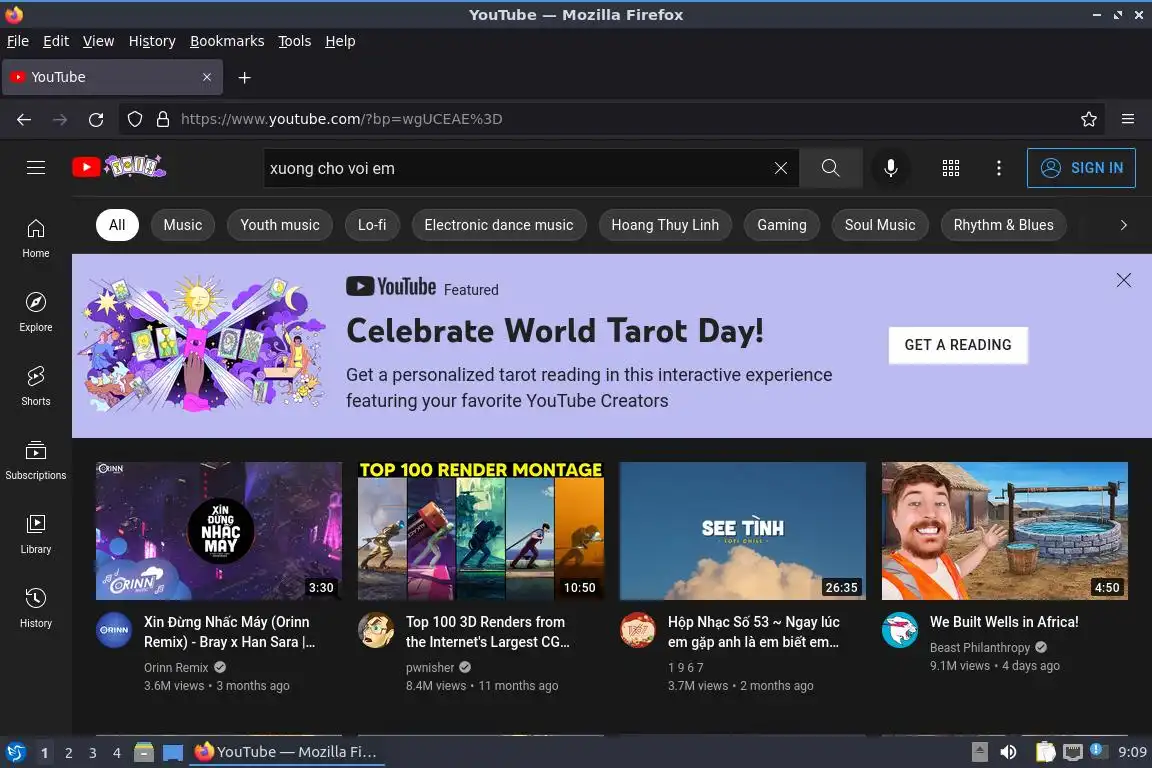
Task: Open Top 100 3D Renders video title
Action: point(488,632)
